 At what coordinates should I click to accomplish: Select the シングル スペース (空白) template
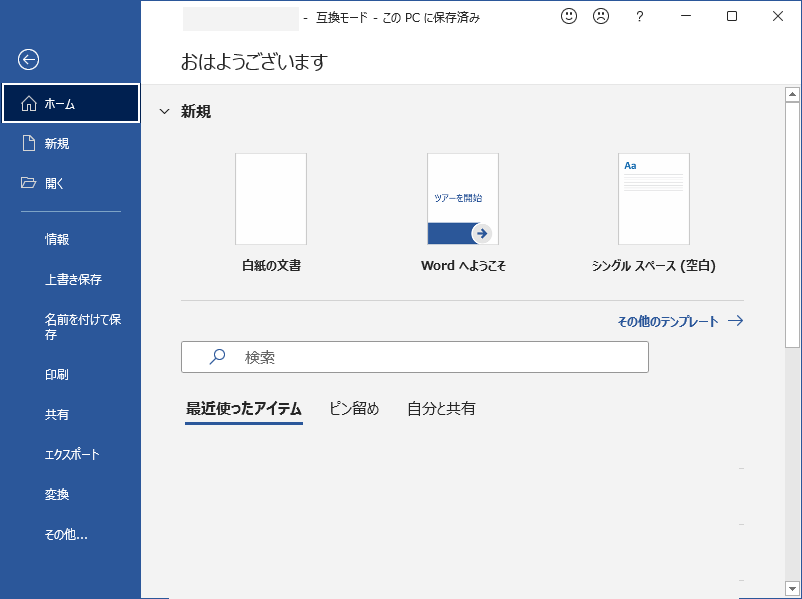click(654, 199)
